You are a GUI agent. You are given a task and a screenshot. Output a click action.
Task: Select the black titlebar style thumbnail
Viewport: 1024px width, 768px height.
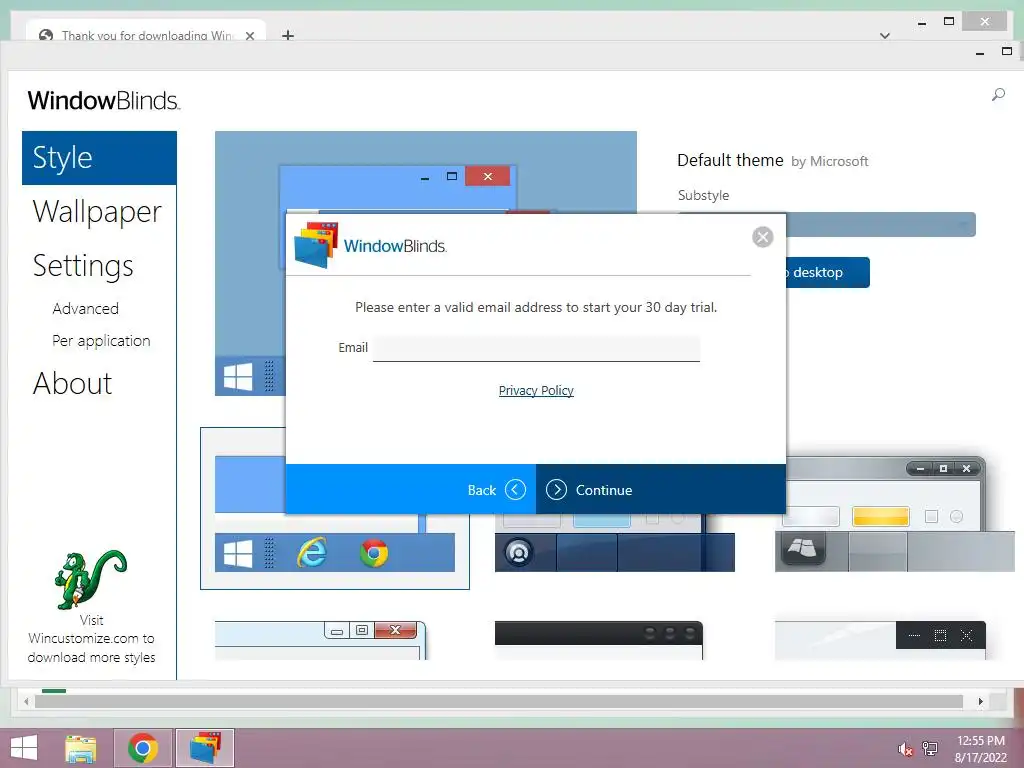(599, 640)
